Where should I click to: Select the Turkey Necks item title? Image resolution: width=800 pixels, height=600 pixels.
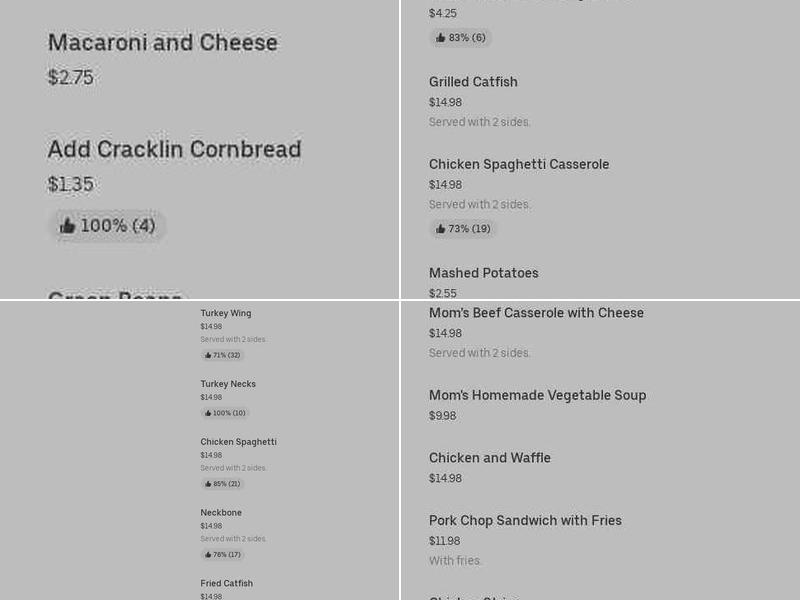point(228,384)
